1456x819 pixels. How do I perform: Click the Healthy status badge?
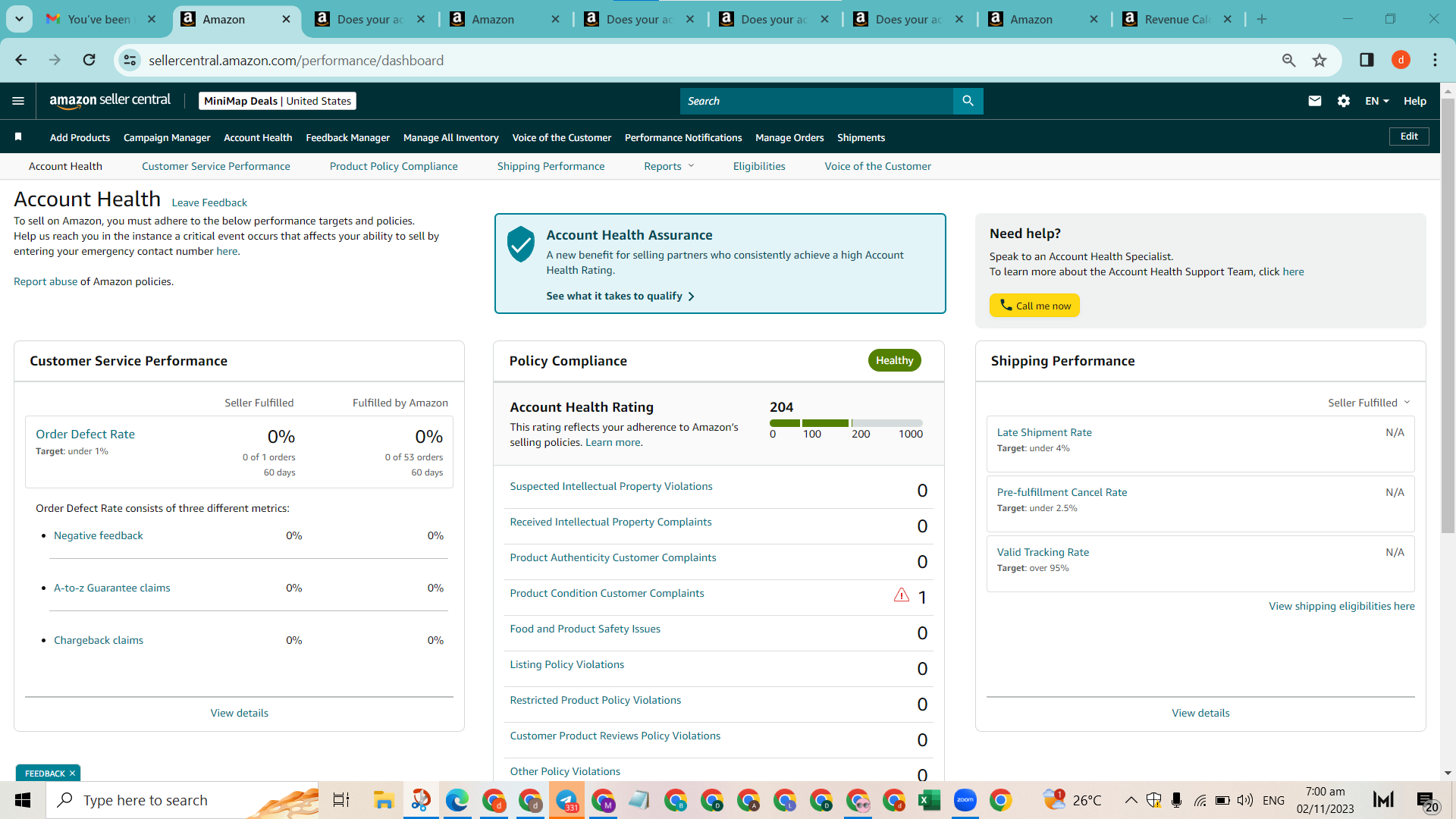click(894, 360)
